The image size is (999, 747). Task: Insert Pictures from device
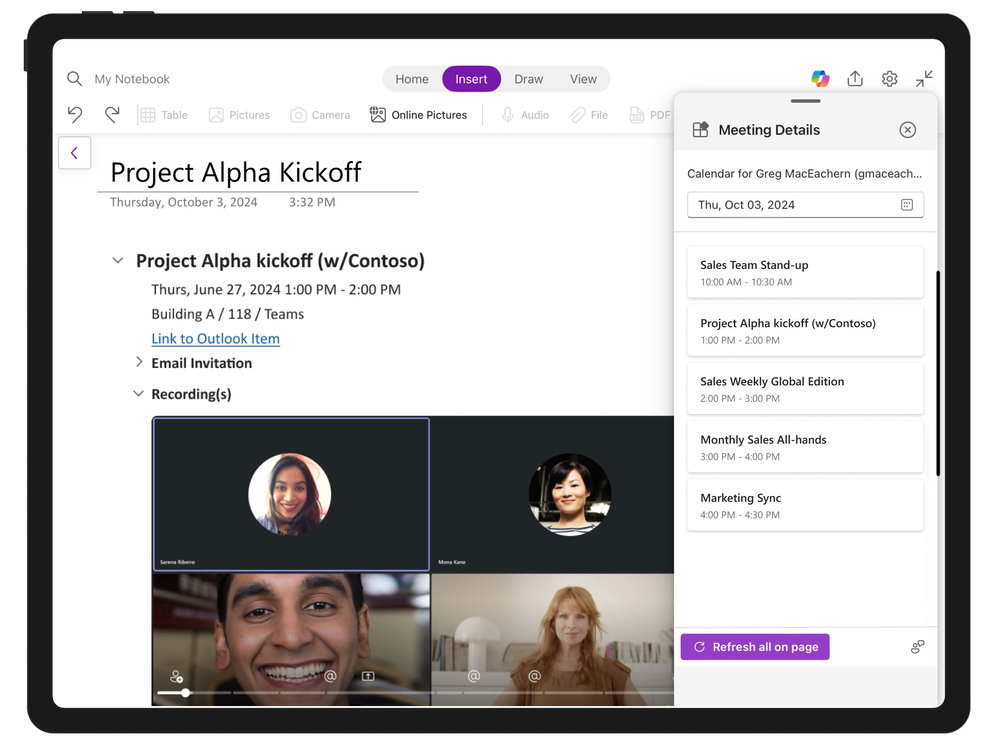pyautogui.click(x=240, y=115)
